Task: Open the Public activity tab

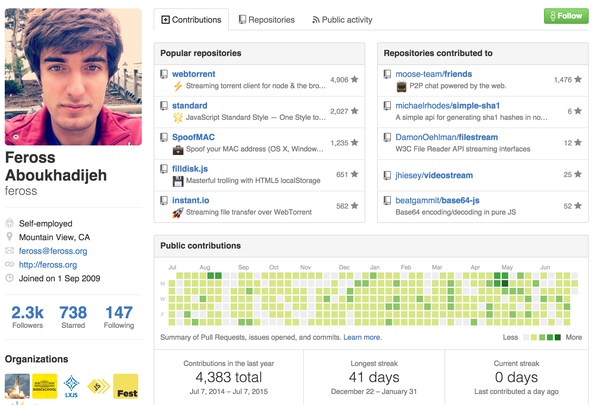Action: coord(342,20)
